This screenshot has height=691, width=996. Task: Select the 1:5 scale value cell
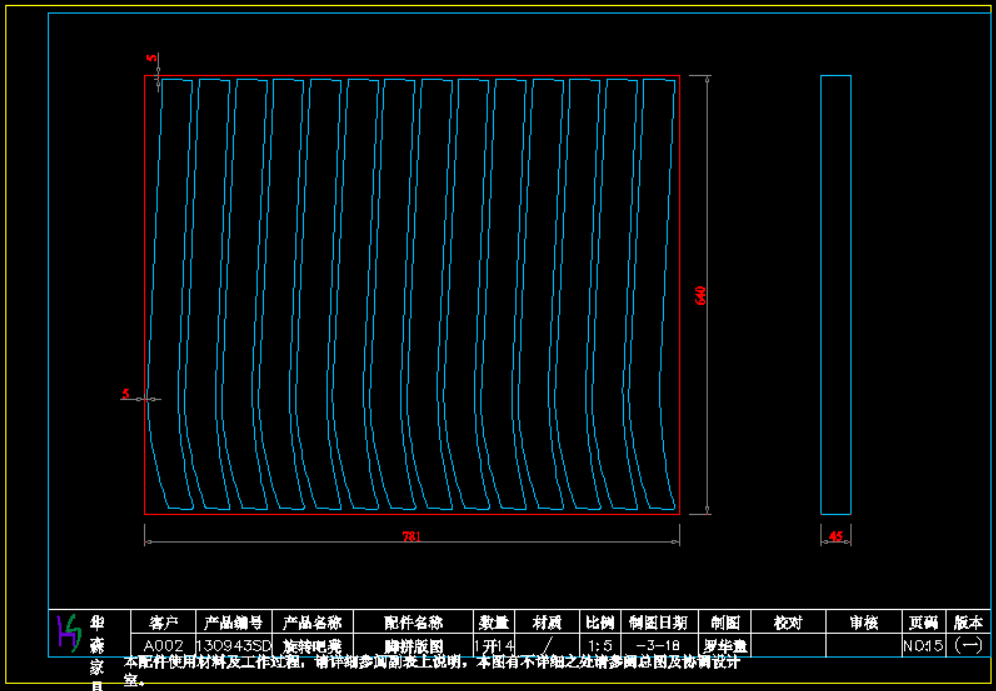point(600,646)
